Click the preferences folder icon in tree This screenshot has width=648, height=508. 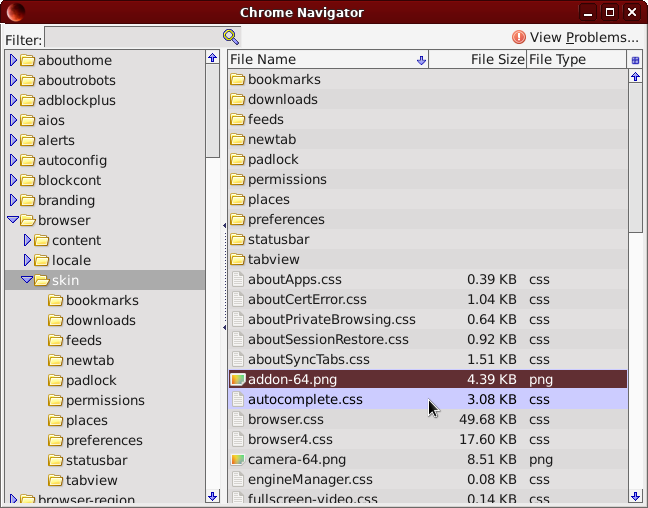[x=55, y=440]
